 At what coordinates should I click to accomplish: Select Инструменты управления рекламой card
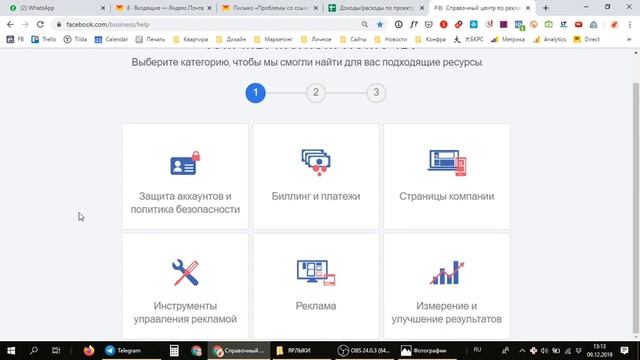(185, 286)
